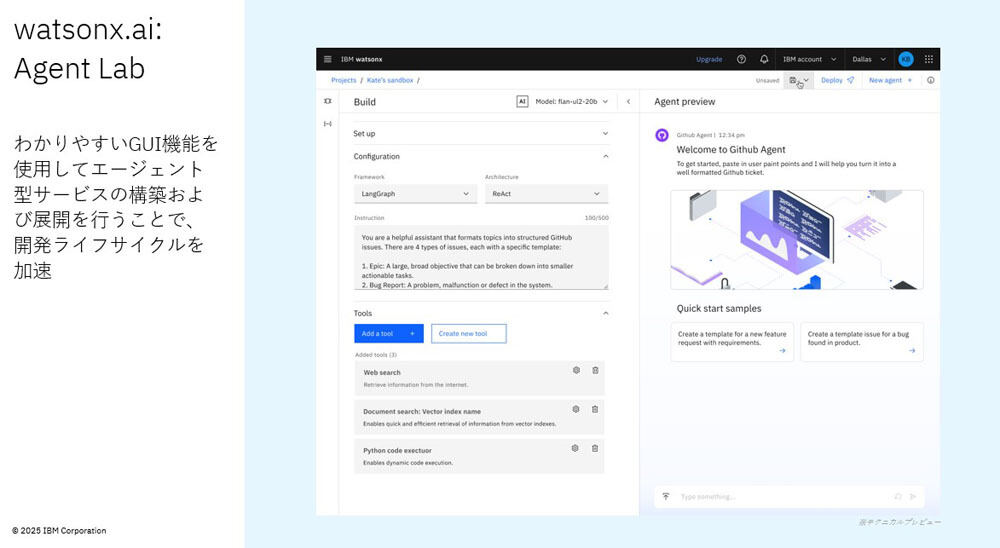Click Create new tool button
The width and height of the screenshot is (1000, 548).
point(469,334)
